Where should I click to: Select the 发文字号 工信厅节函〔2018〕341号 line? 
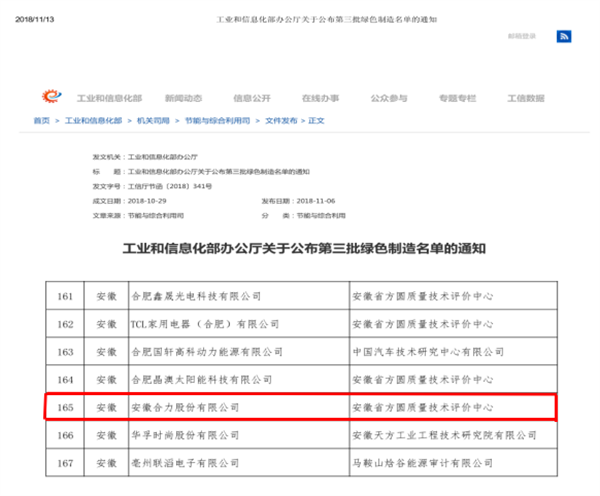[x=152, y=186]
